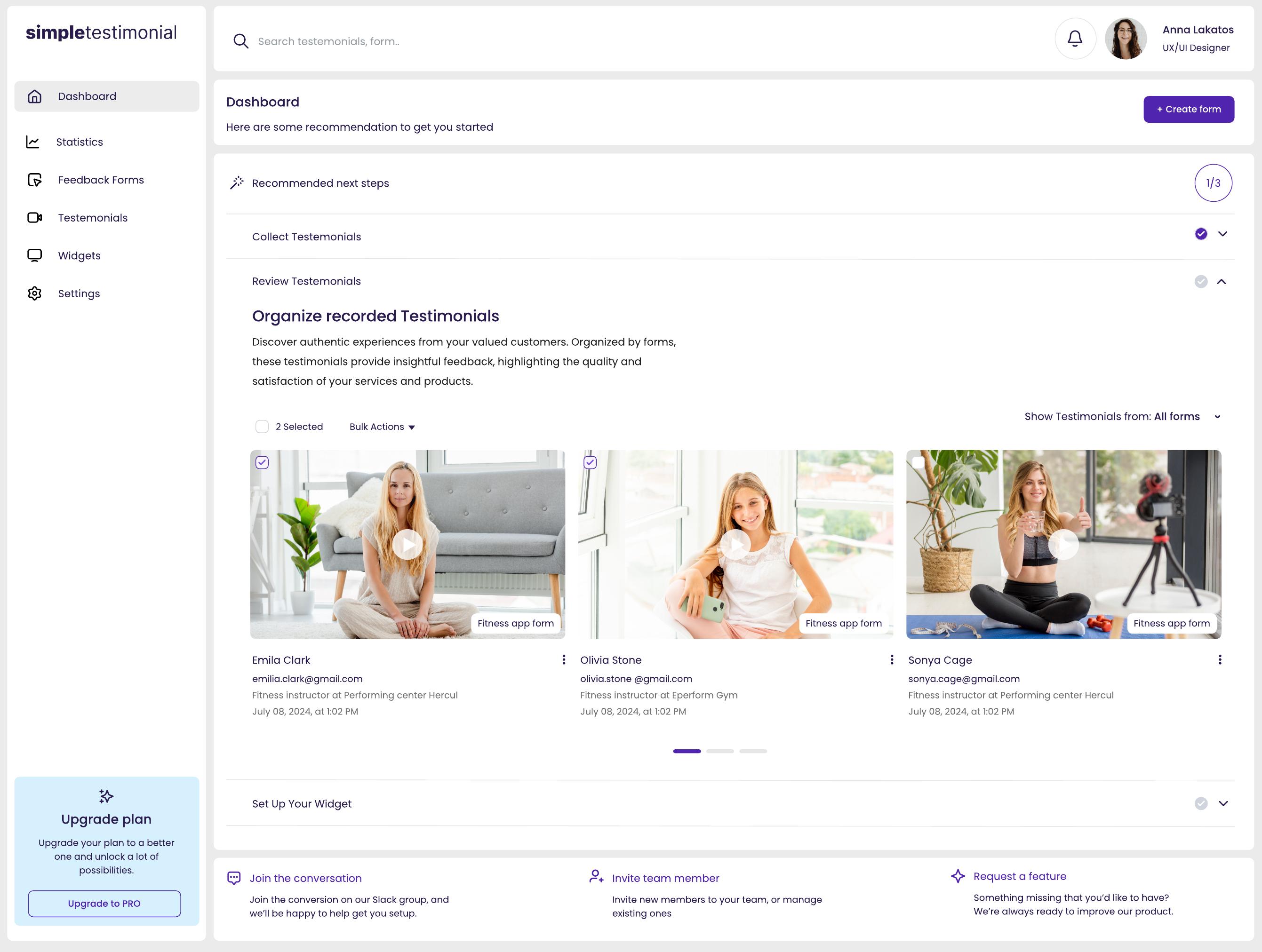The height and width of the screenshot is (952, 1262).
Task: Click the Anna Lakatos user name
Action: (1198, 30)
